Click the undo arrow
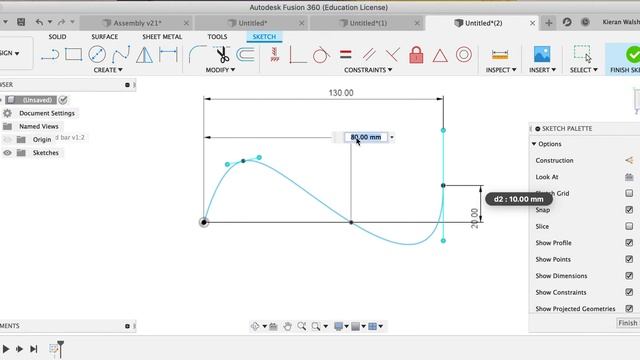The width and height of the screenshot is (640, 360). [x=39, y=22]
